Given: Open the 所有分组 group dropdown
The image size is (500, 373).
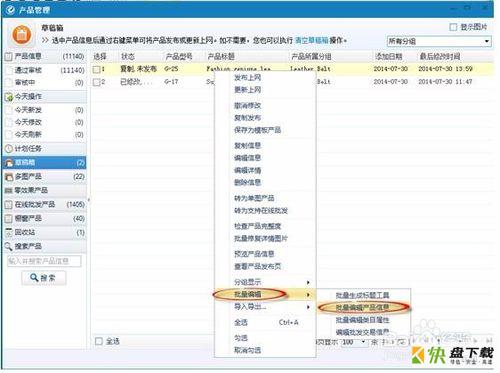Looking at the screenshot, I should point(439,41).
